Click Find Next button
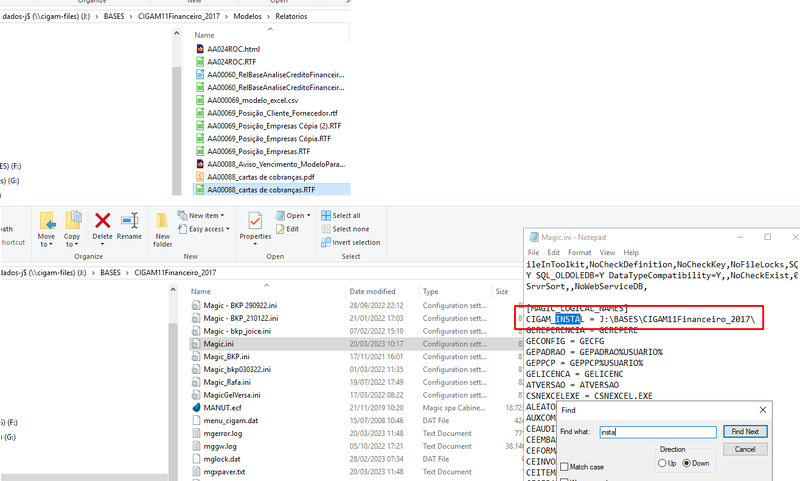 click(745, 432)
